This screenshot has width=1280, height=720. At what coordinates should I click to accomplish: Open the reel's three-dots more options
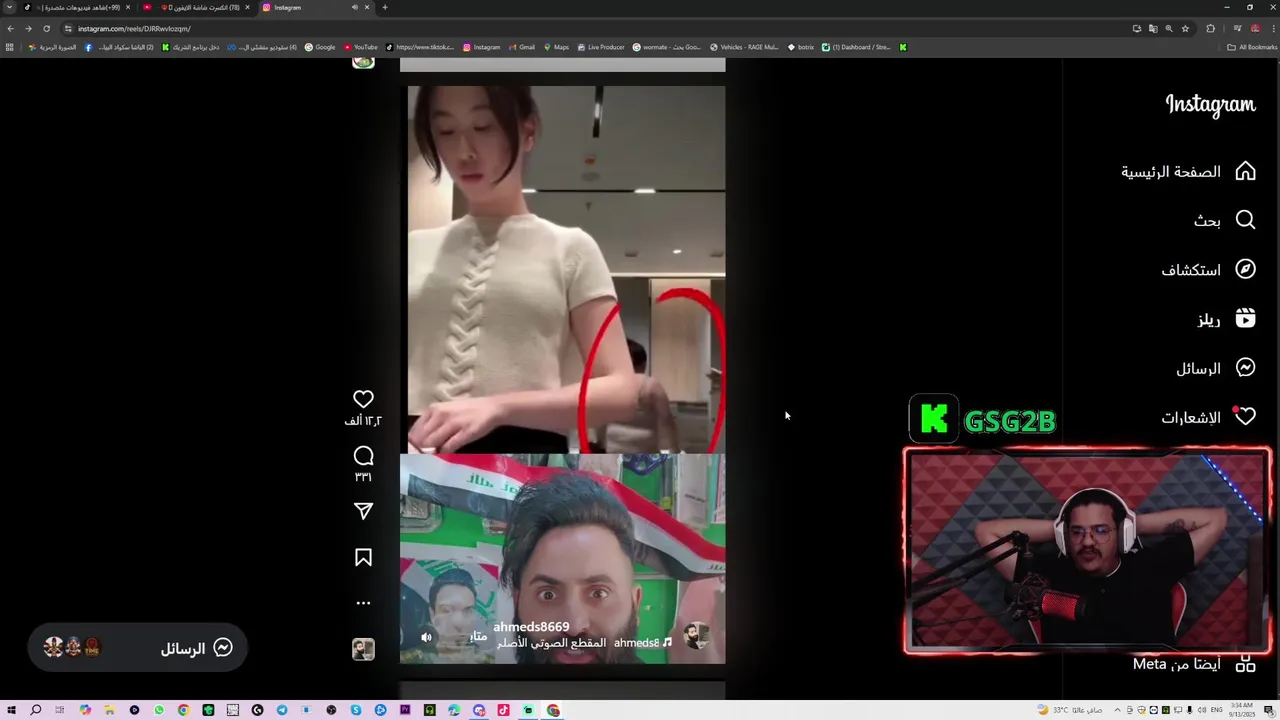pos(363,603)
